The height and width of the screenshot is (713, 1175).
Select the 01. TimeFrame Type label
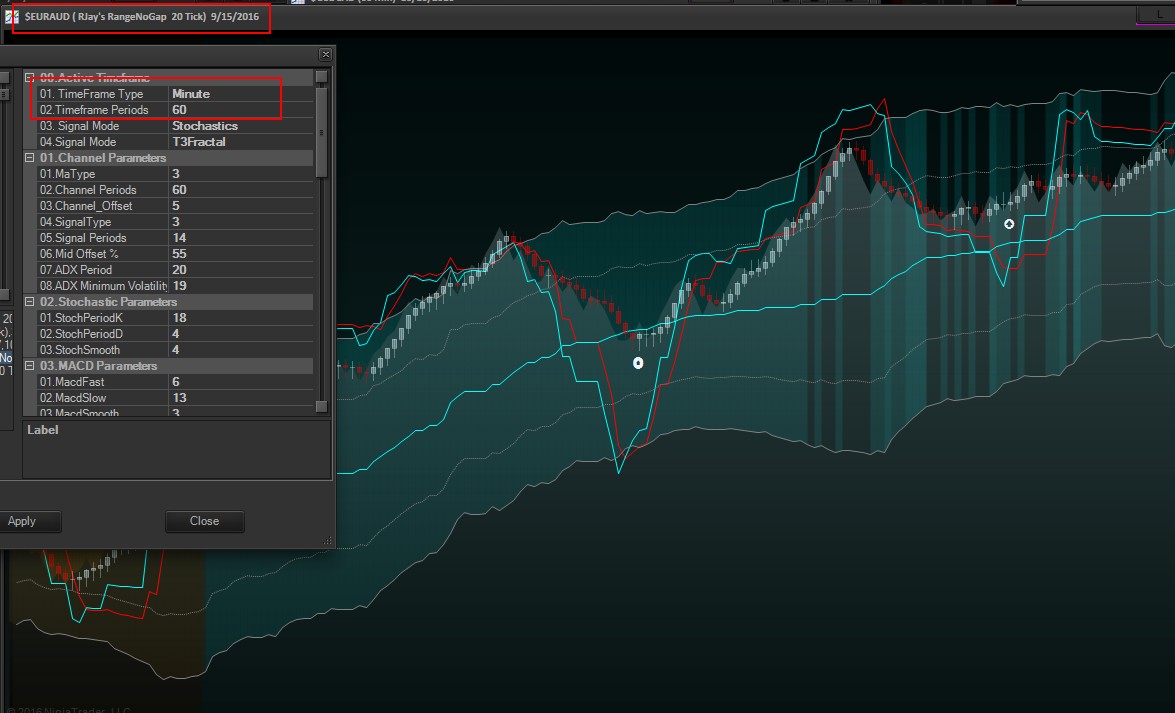click(x=91, y=94)
